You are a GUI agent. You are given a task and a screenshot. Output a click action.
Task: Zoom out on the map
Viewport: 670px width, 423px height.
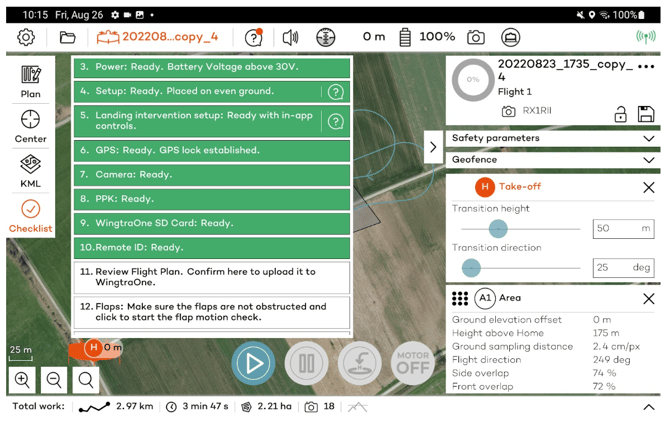54,379
